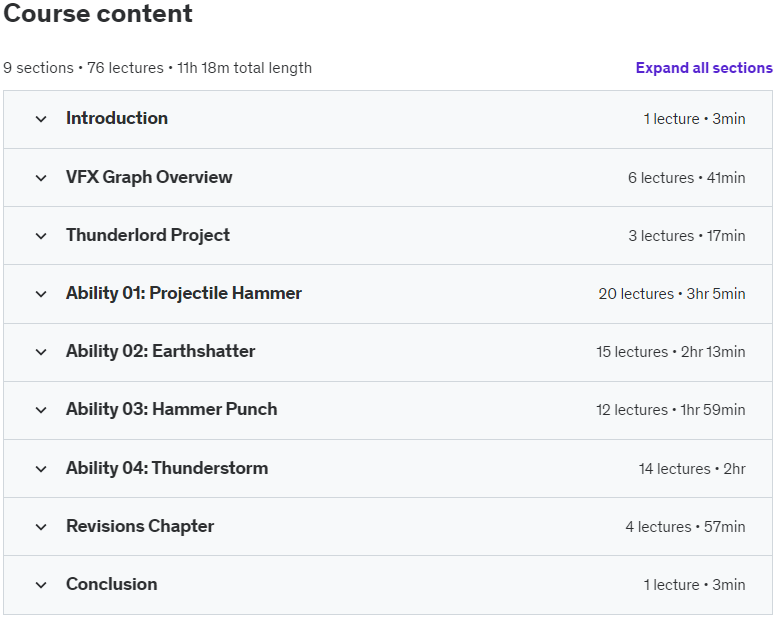Click '14 lectures • 2hr' text
The height and width of the screenshot is (618, 776).
692,469
